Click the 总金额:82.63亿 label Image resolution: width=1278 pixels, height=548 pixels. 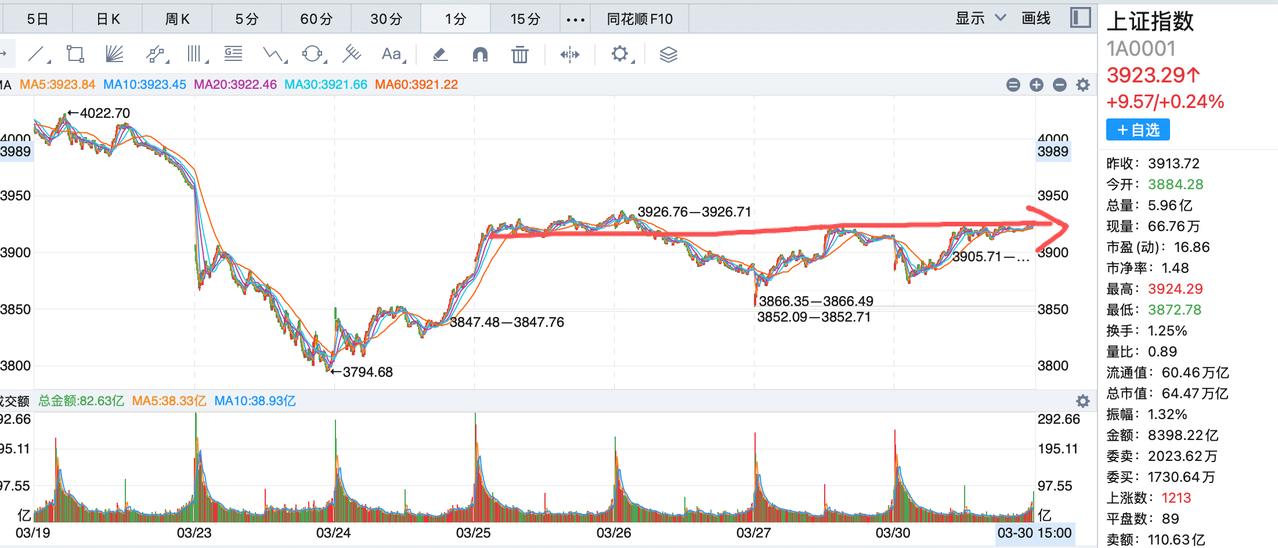click(x=81, y=401)
